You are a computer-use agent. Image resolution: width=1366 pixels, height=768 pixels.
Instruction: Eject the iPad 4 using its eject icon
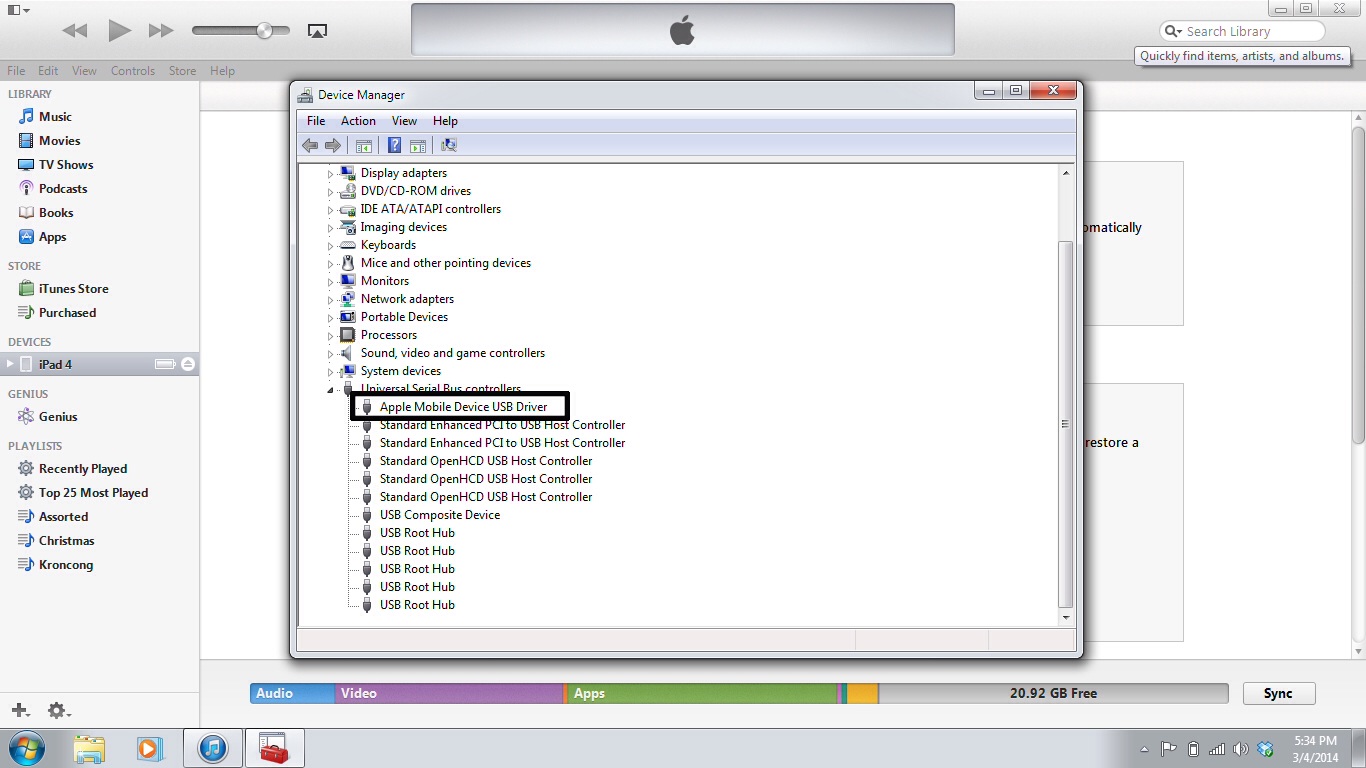coord(188,365)
